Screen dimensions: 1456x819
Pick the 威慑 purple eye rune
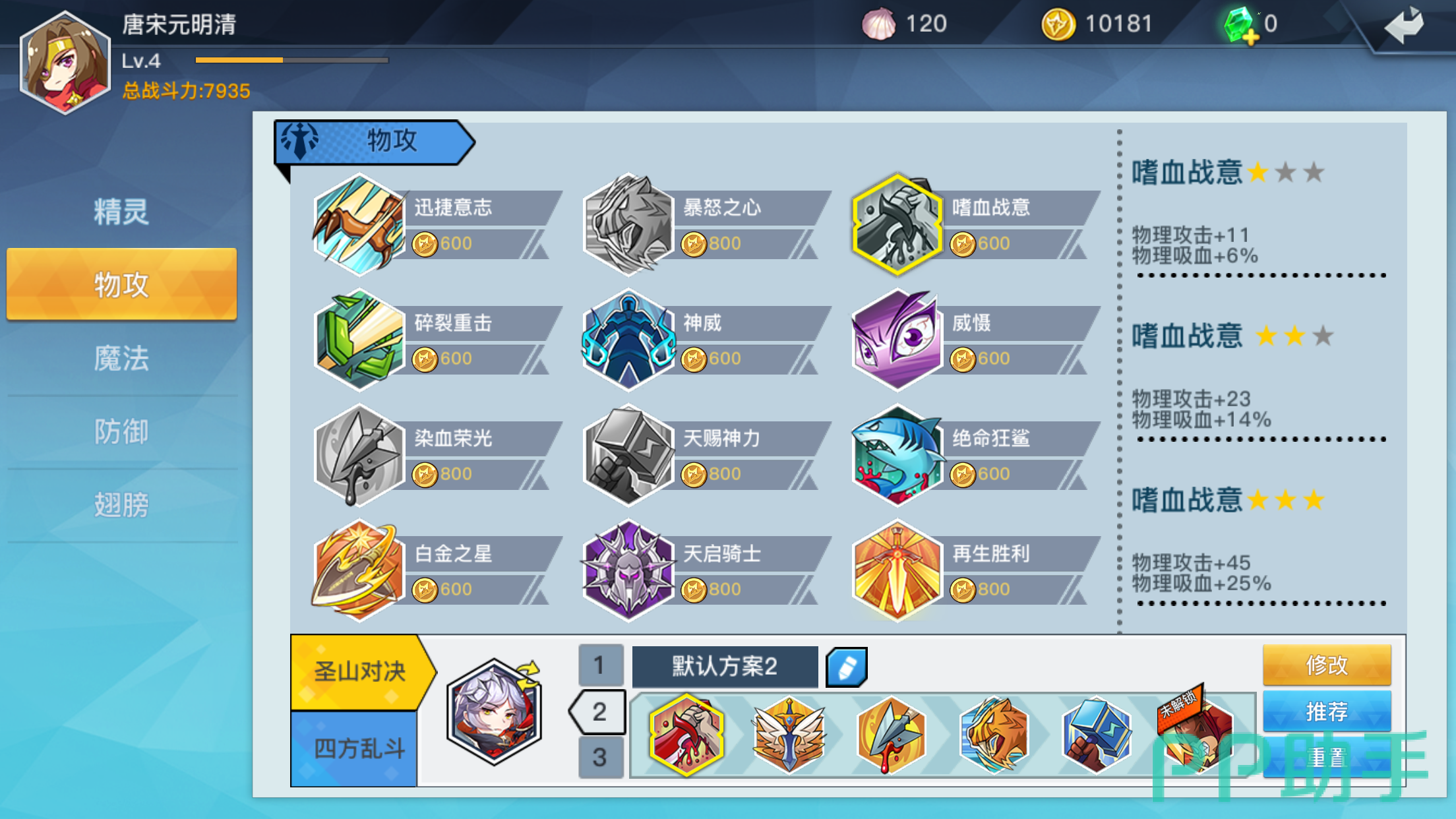(x=897, y=340)
